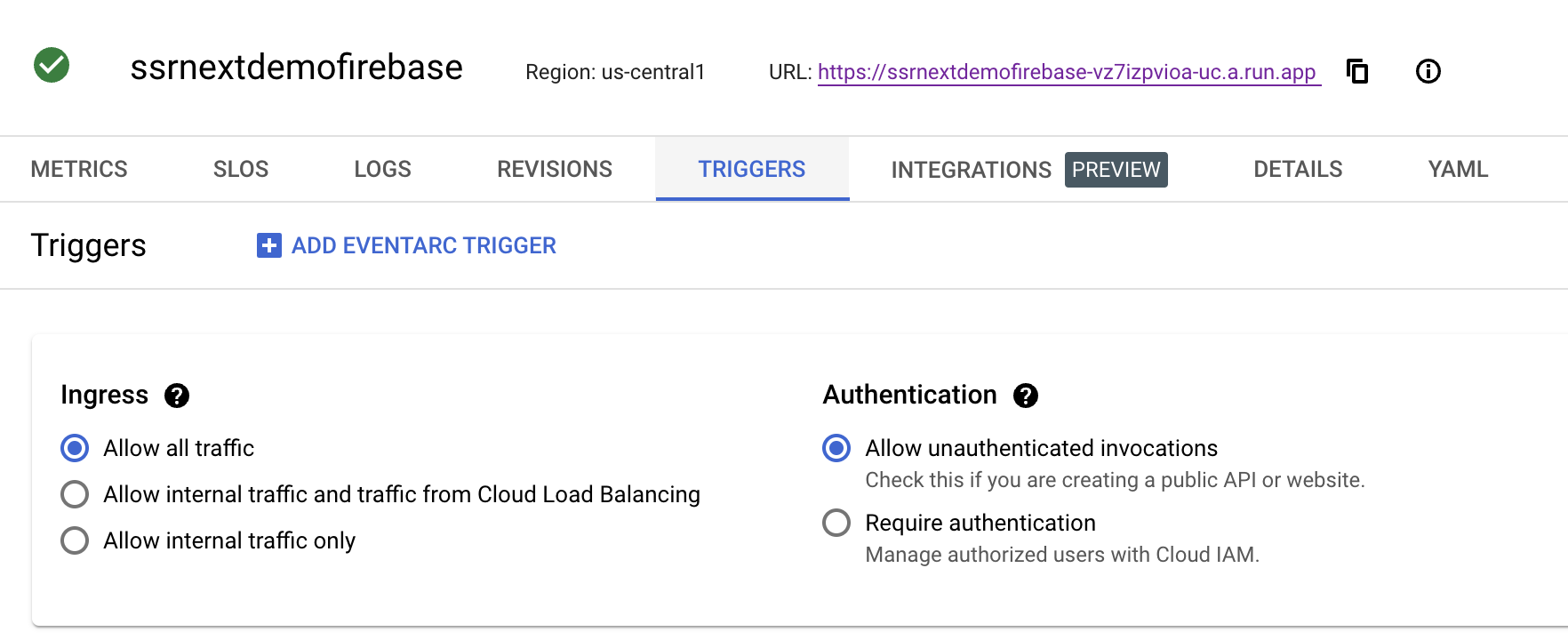Viewport: 1568px width, 640px height.
Task: Click the 'Check this if you are creating' hint
Action: coord(1115,480)
